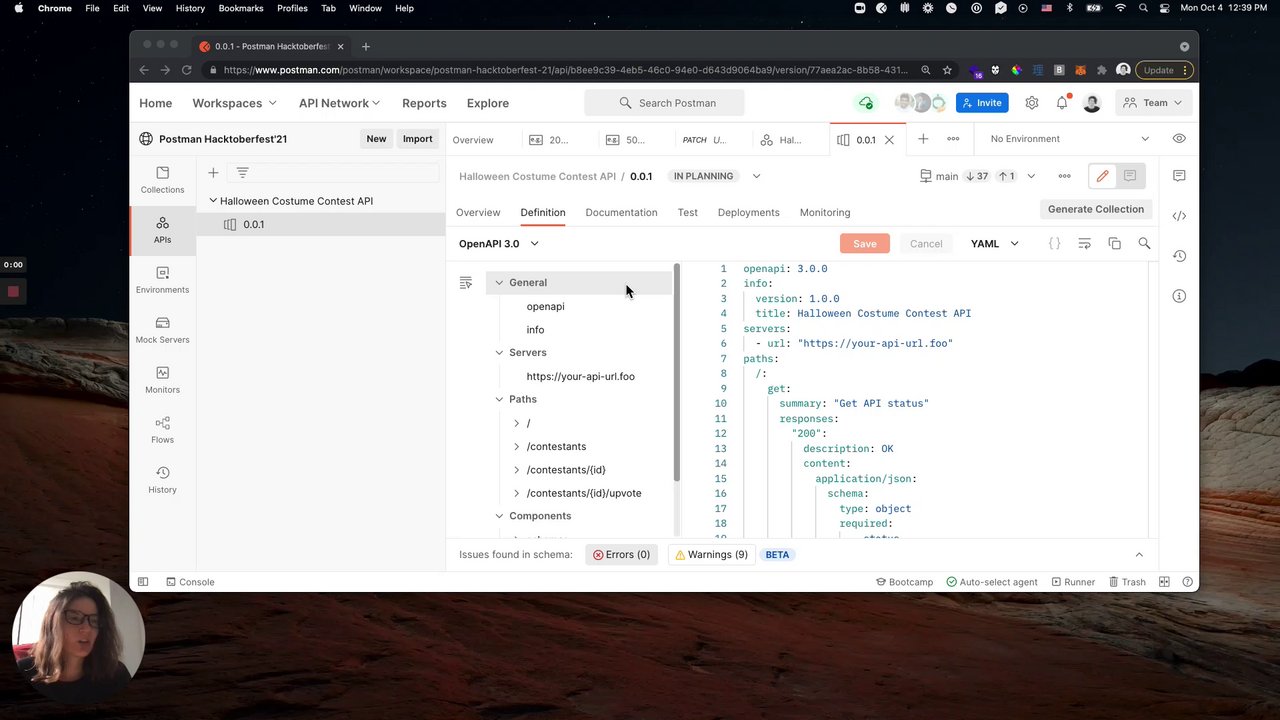The image size is (1280, 720).
Task: Click the Save button
Action: pyautogui.click(x=865, y=244)
